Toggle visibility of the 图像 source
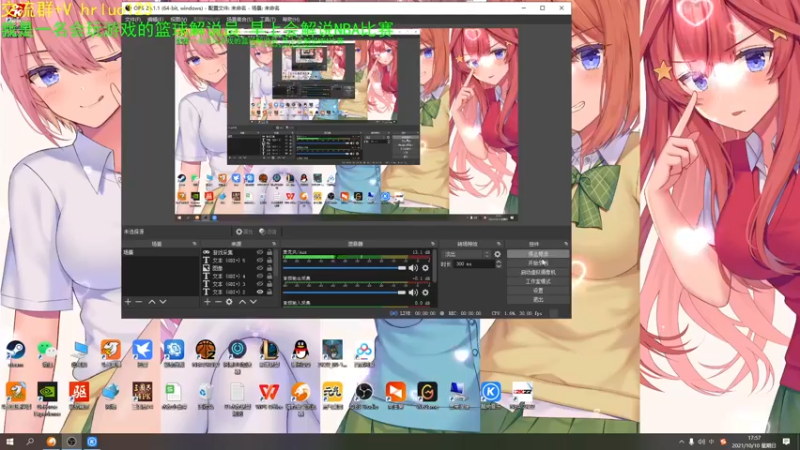 pyautogui.click(x=260, y=268)
